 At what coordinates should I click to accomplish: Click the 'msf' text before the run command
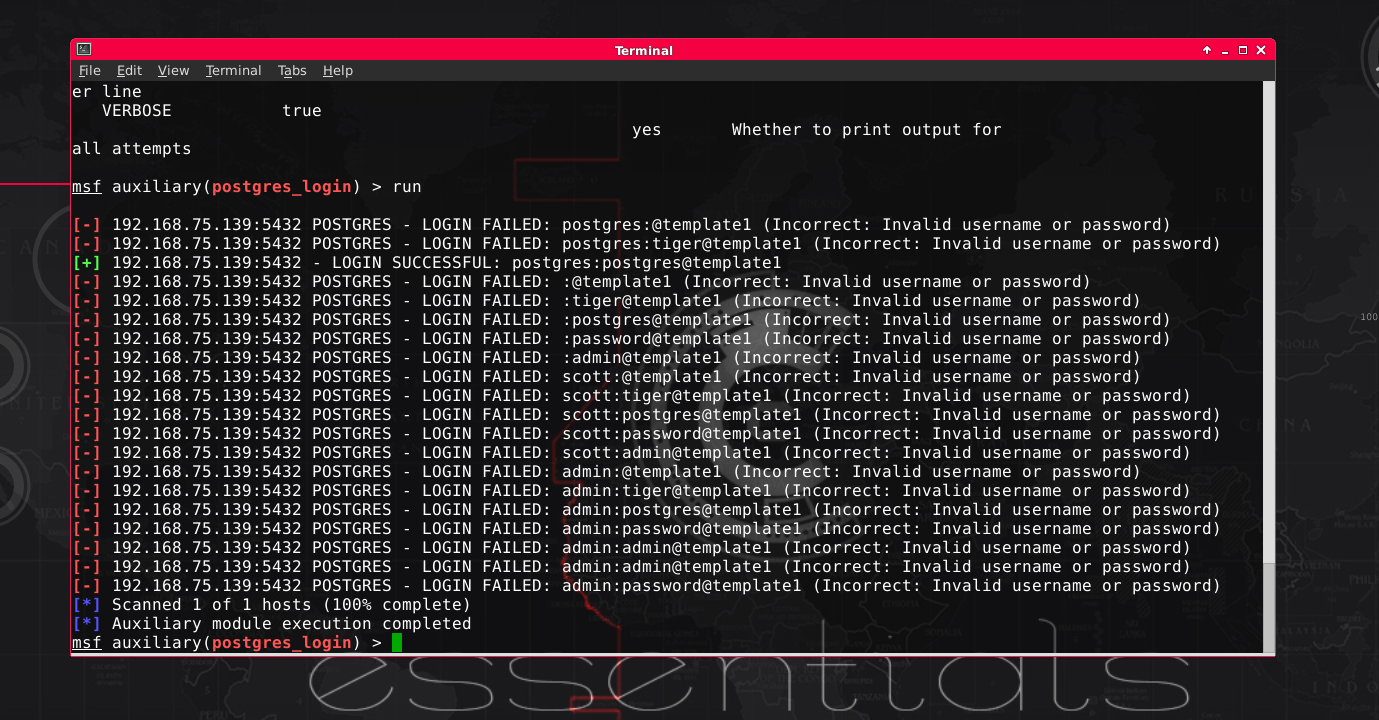pos(87,187)
